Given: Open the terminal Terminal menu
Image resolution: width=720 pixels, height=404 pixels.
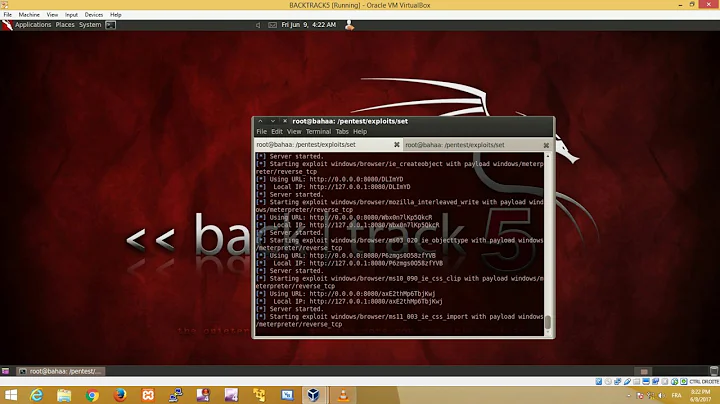Looking at the screenshot, I should pos(318,131).
